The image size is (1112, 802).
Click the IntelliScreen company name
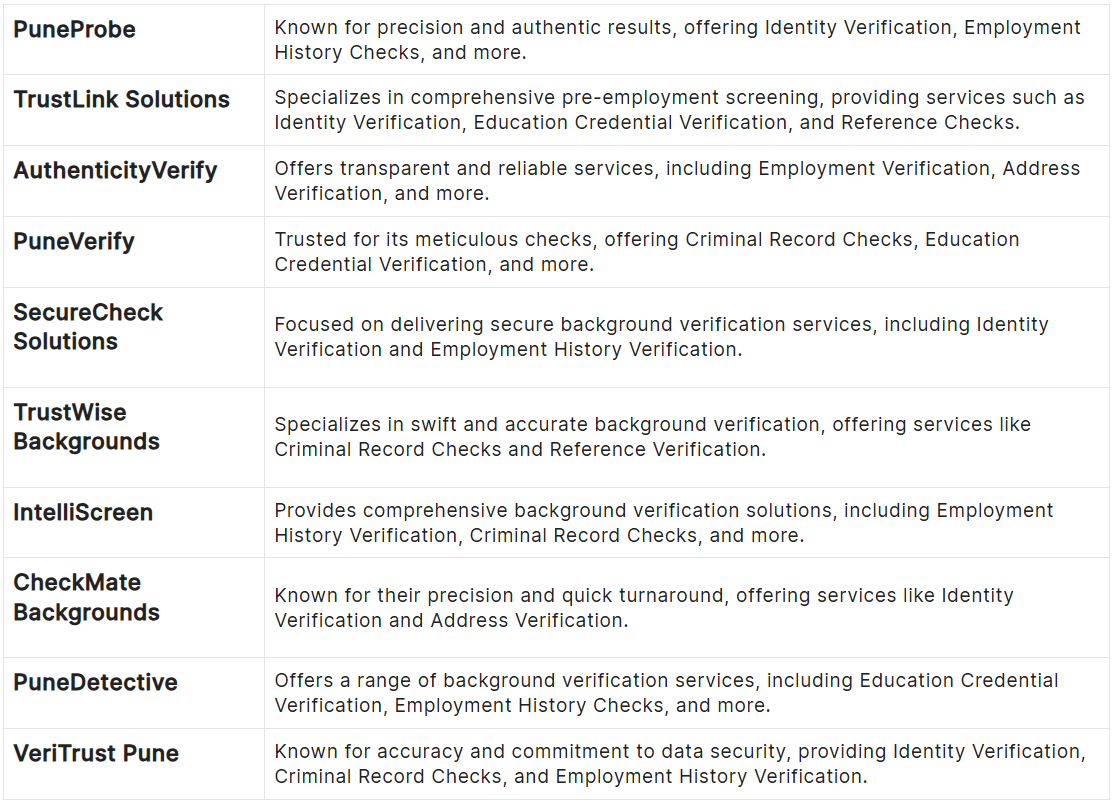pyautogui.click(x=83, y=513)
